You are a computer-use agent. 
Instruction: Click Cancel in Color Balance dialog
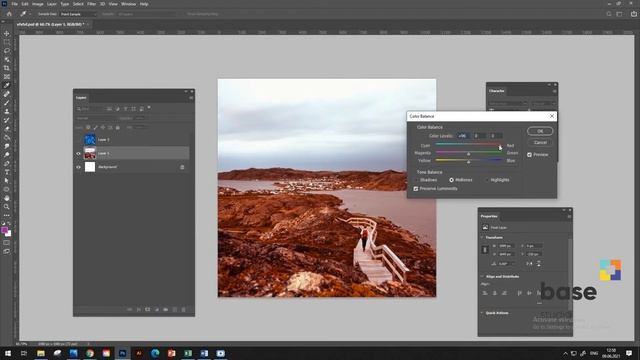(540, 142)
